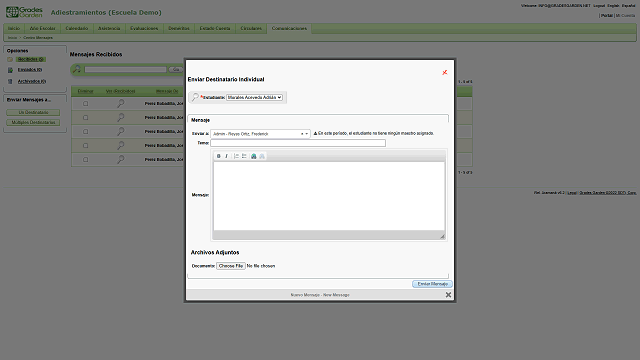640x360 pixels.
Task: Tick the second message row checkbox
Action: click(x=86, y=118)
